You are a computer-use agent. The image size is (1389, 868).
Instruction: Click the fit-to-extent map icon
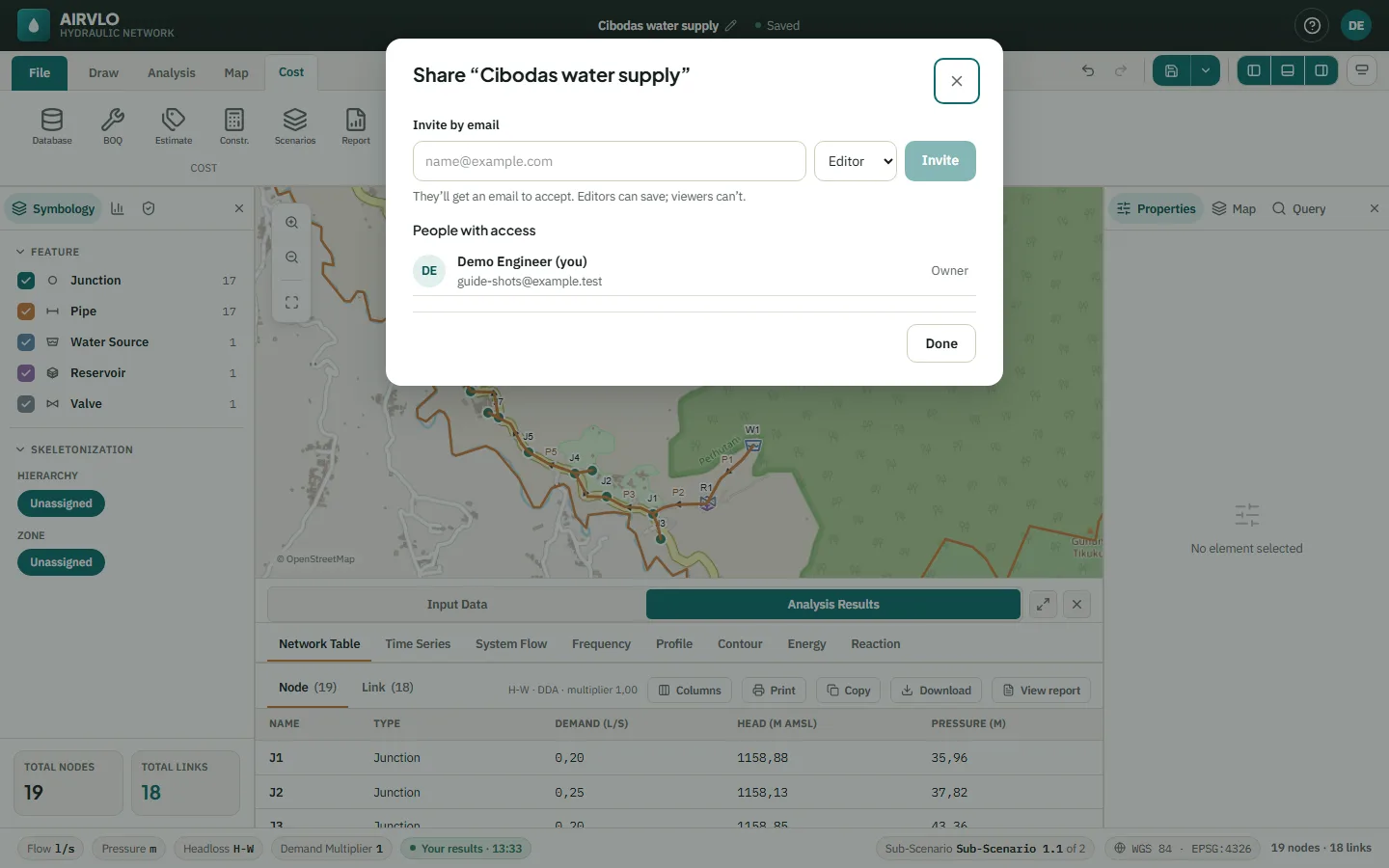pyautogui.click(x=291, y=303)
